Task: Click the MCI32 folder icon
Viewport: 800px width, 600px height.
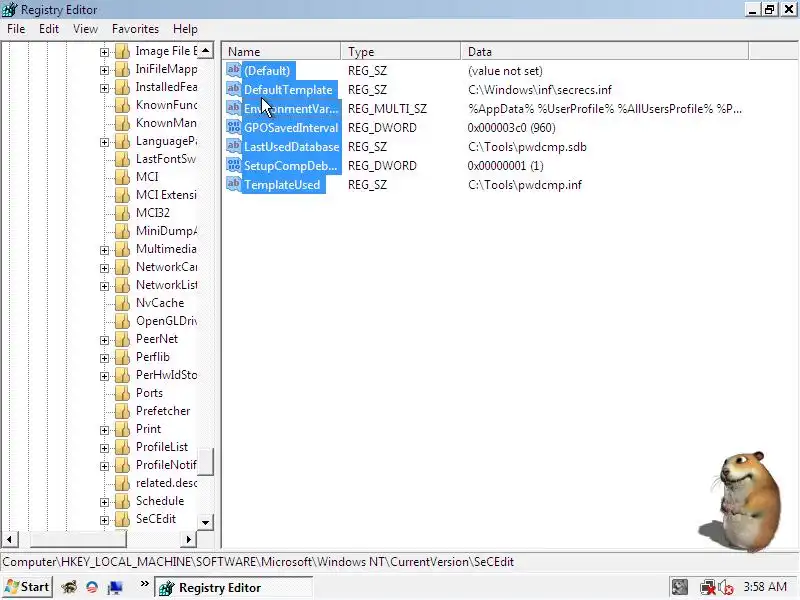Action: (x=122, y=213)
